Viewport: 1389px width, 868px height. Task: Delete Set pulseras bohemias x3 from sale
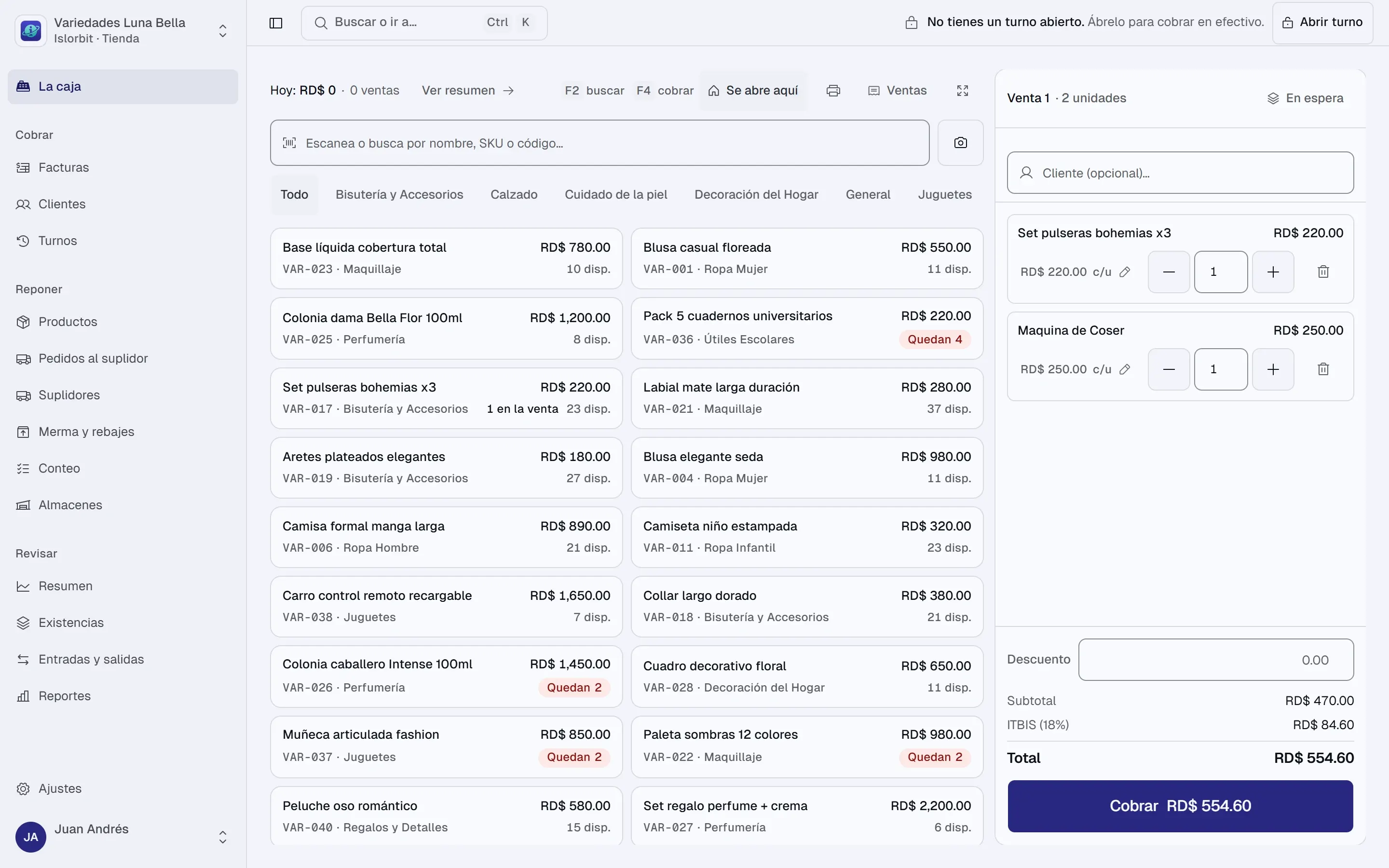[1323, 271]
